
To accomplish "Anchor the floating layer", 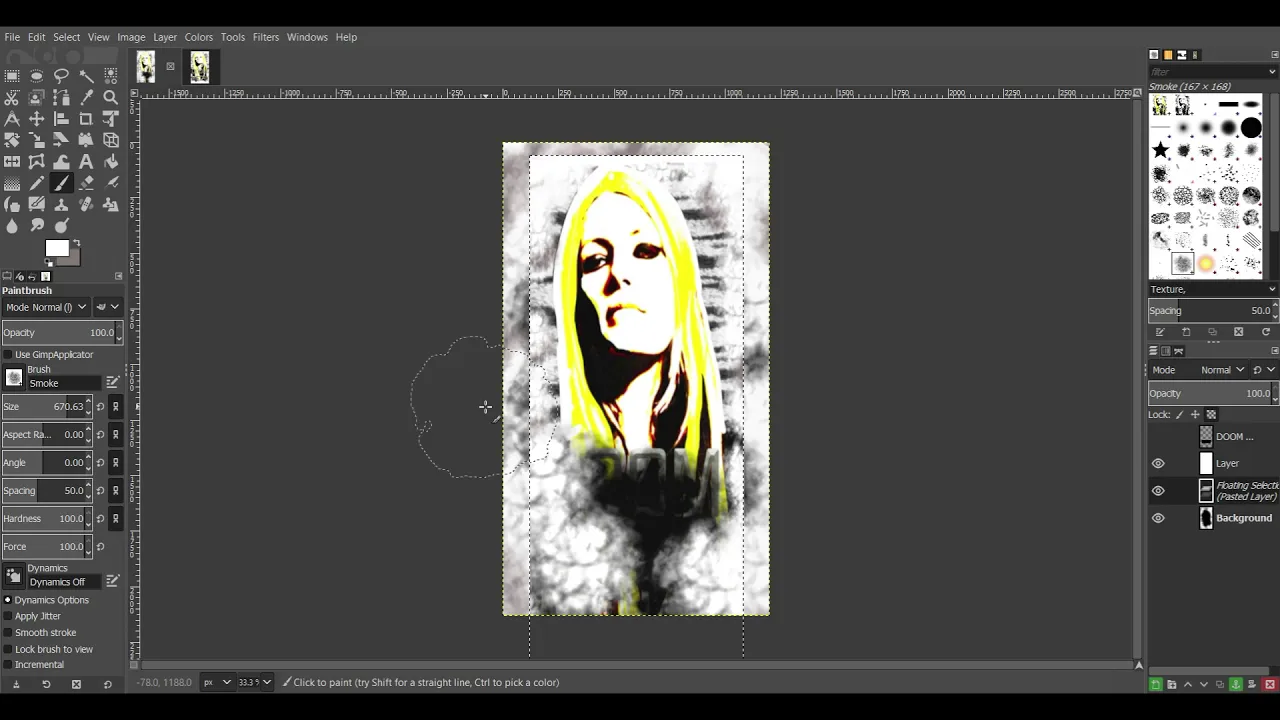I will click(1236, 684).
